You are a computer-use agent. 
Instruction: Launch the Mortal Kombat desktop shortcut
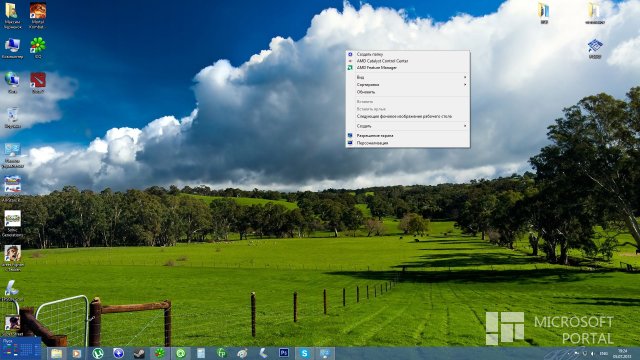click(x=38, y=15)
